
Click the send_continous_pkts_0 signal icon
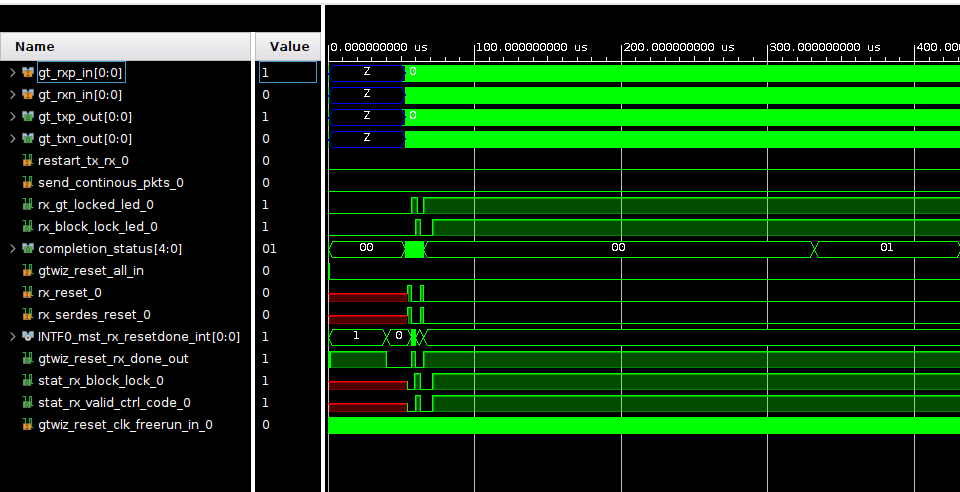tap(28, 183)
